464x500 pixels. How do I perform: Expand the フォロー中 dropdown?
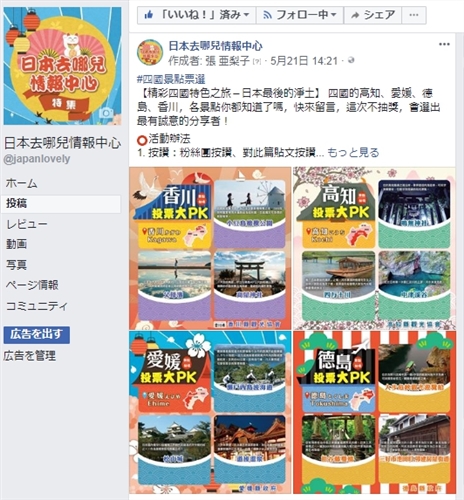coord(300,15)
